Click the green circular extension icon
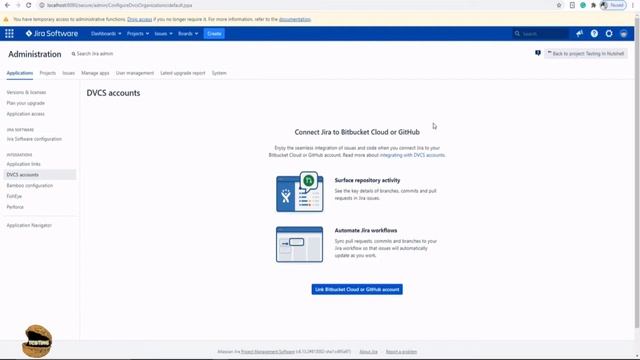 pyautogui.click(x=583, y=5)
